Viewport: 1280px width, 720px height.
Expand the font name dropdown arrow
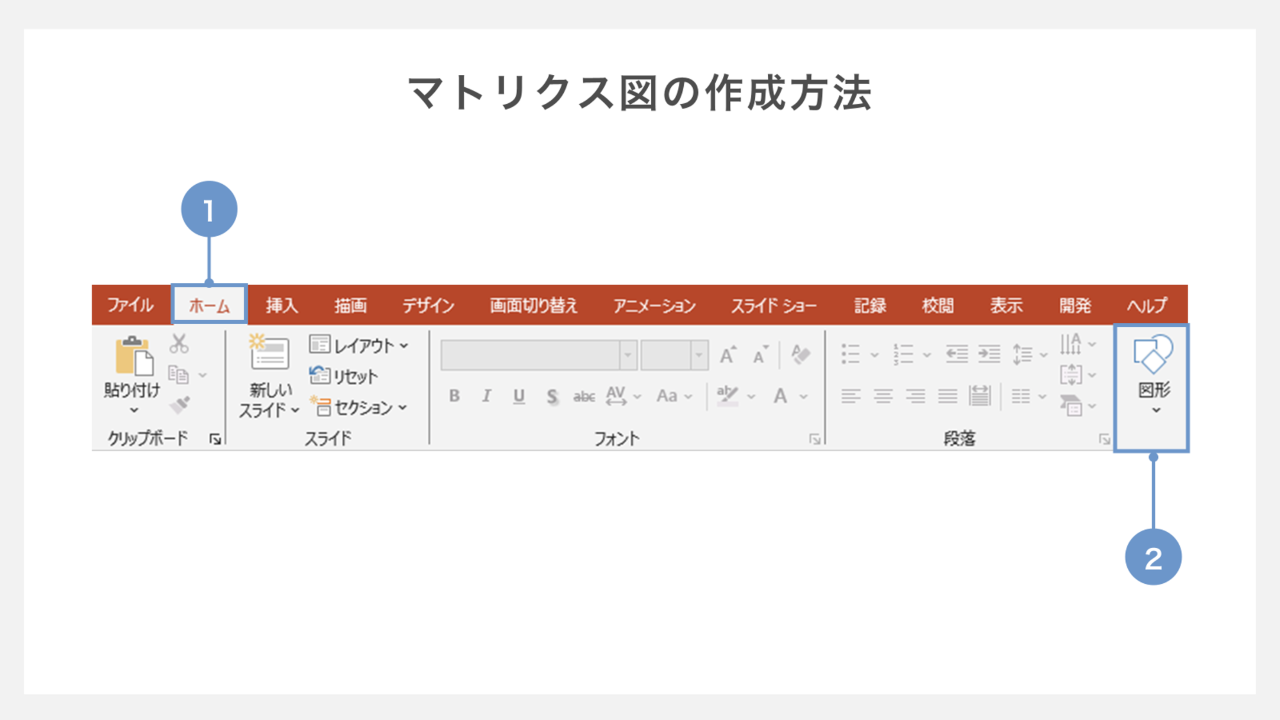coord(628,355)
